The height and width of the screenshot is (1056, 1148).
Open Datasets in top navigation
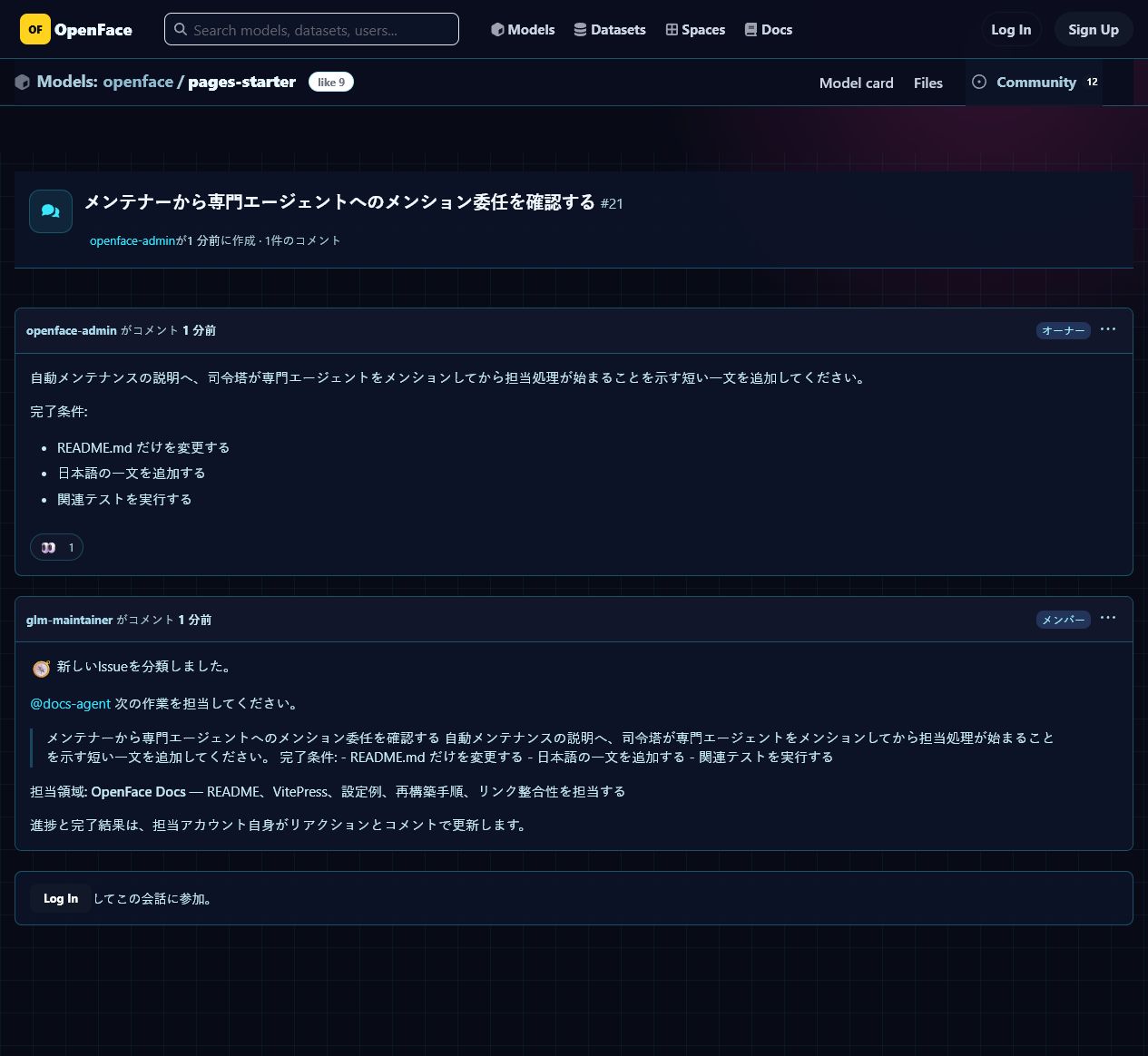610,29
